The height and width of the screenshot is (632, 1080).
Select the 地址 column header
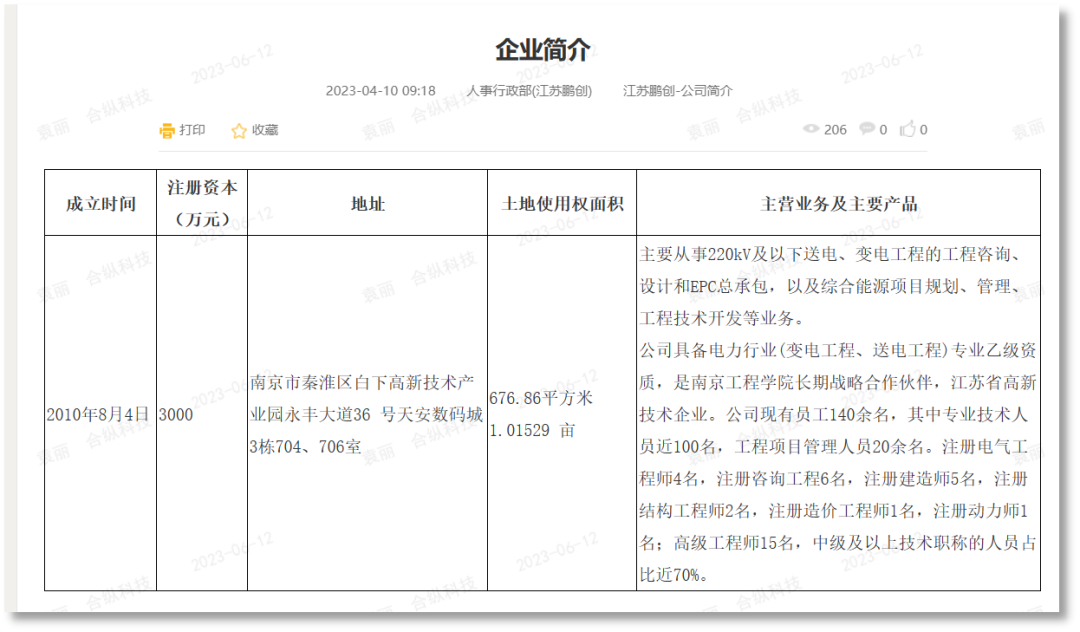(x=367, y=204)
